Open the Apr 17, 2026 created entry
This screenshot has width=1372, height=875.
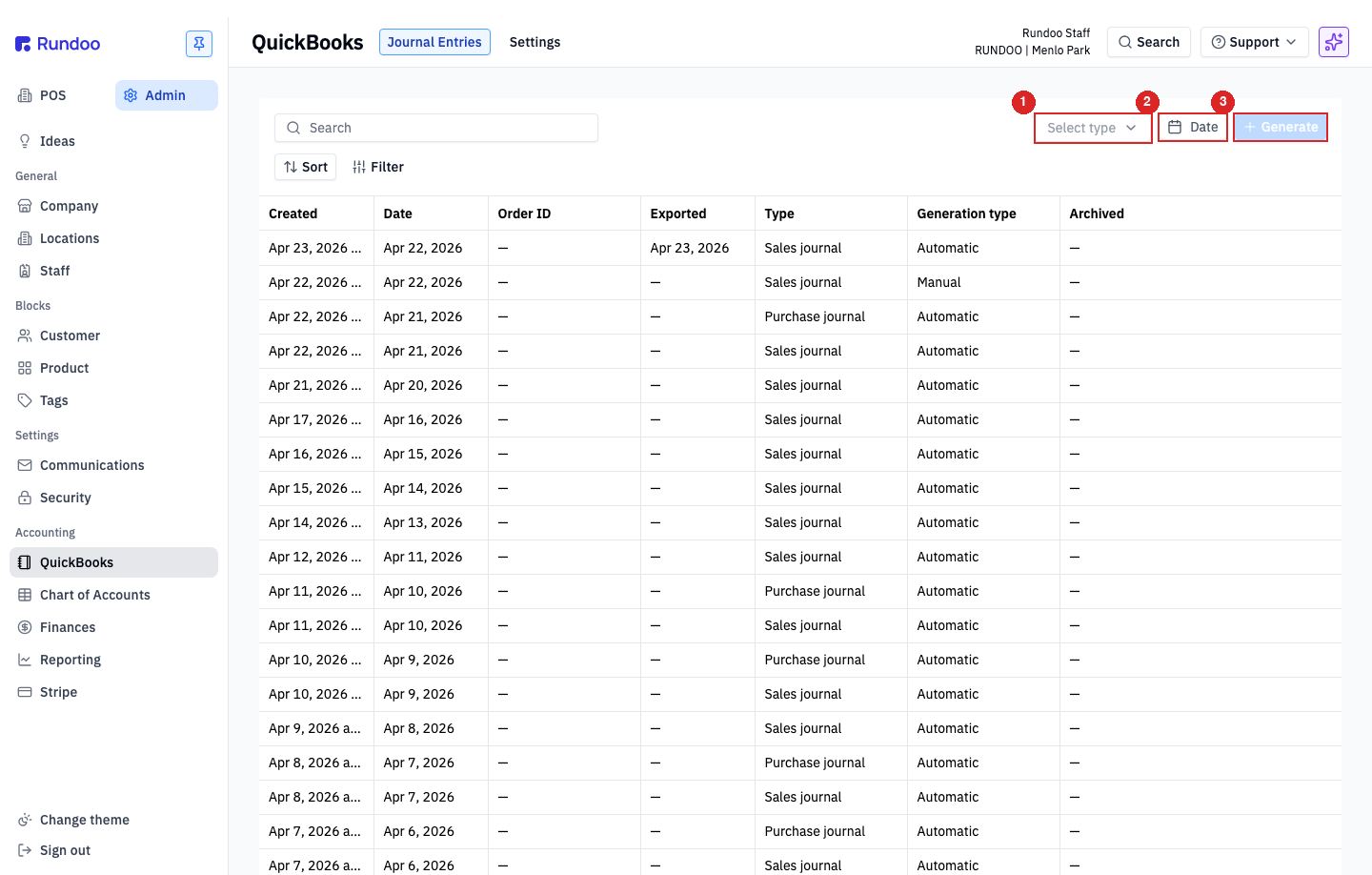click(314, 419)
